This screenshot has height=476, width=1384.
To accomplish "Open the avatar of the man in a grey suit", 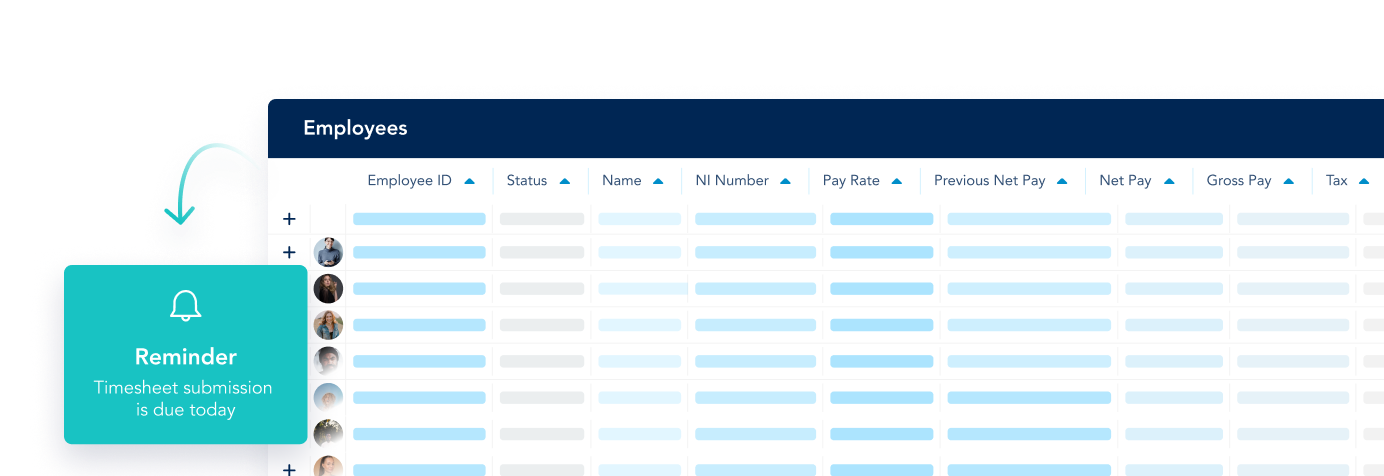I will pyautogui.click(x=328, y=252).
